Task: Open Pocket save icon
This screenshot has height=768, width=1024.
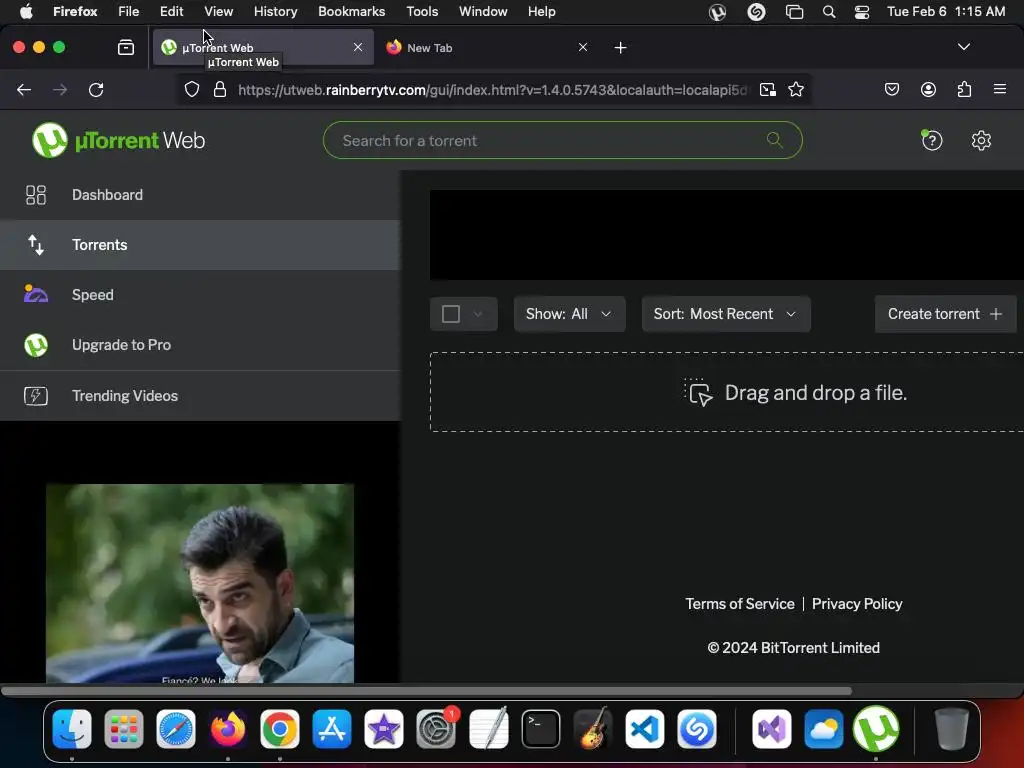Action: click(x=891, y=89)
